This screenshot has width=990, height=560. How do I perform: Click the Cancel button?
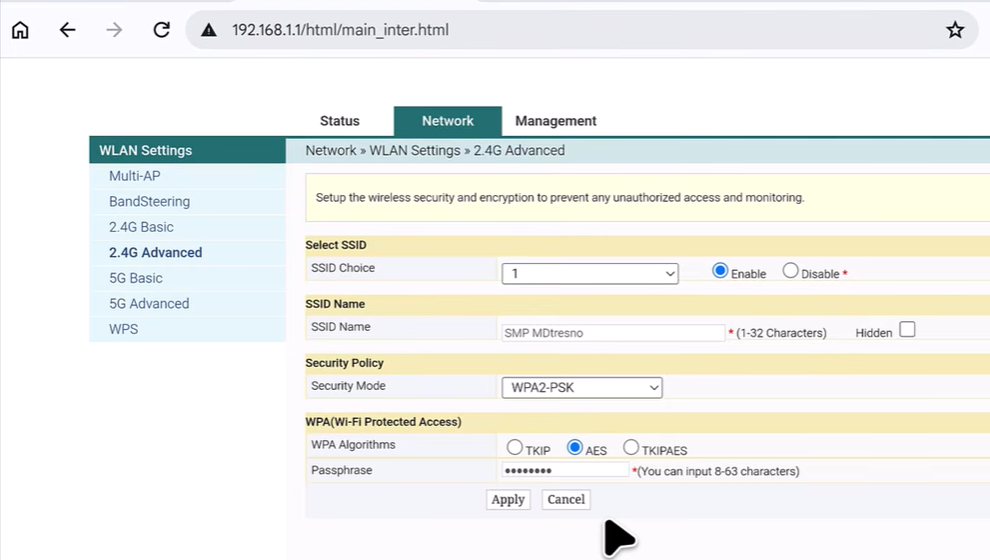(x=566, y=499)
